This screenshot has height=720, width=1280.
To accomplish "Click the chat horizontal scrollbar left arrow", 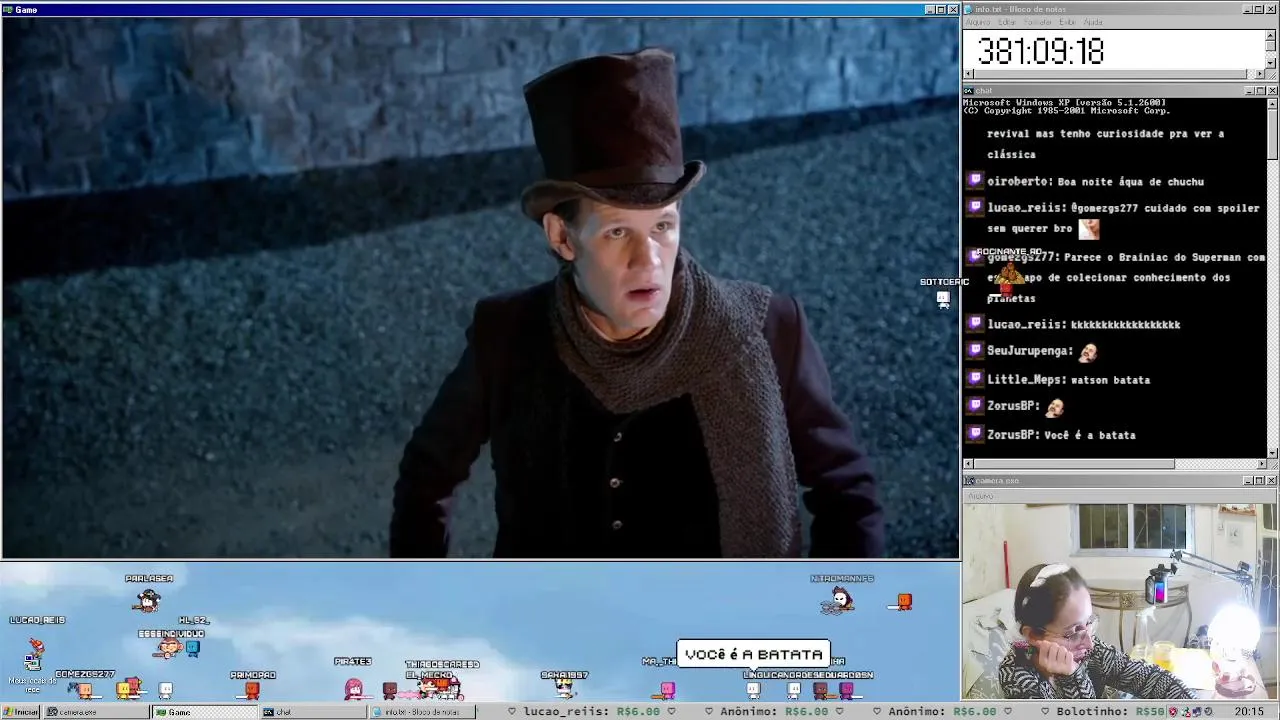I will (x=968, y=464).
